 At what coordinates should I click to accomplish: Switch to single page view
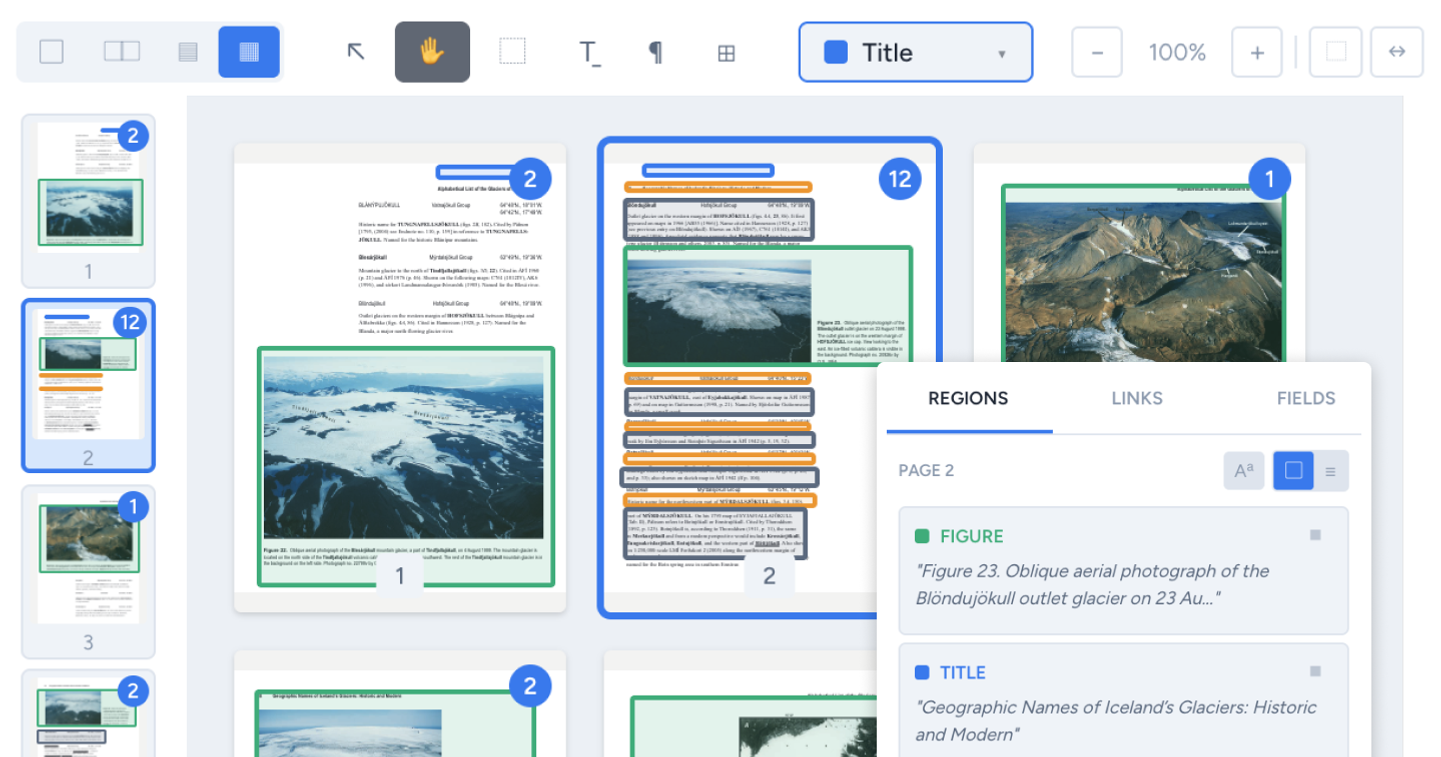pos(52,52)
